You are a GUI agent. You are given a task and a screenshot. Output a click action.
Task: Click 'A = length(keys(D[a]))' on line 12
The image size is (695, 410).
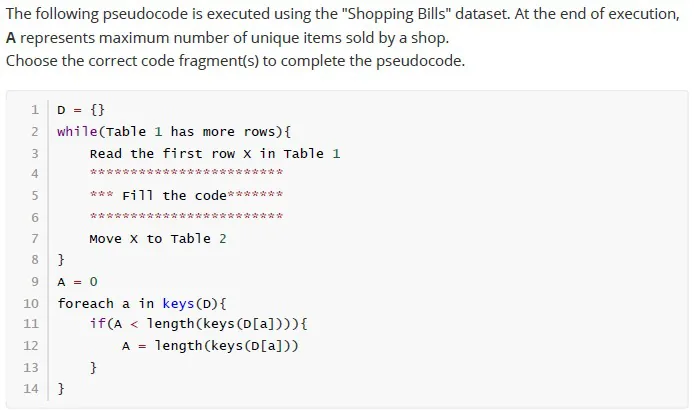point(210,346)
